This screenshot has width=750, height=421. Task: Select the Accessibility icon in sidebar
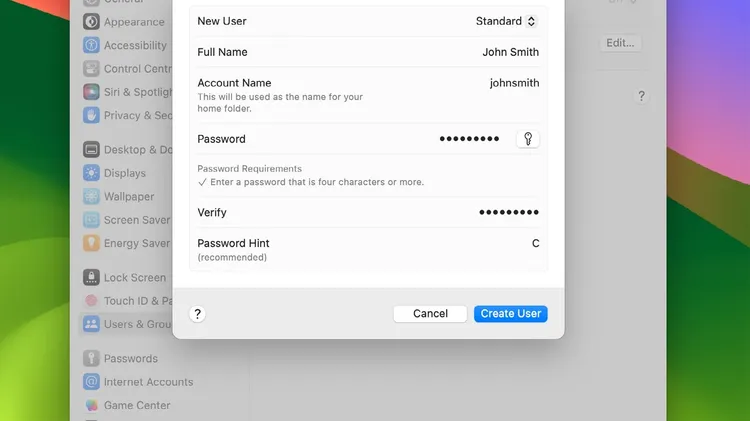point(91,45)
